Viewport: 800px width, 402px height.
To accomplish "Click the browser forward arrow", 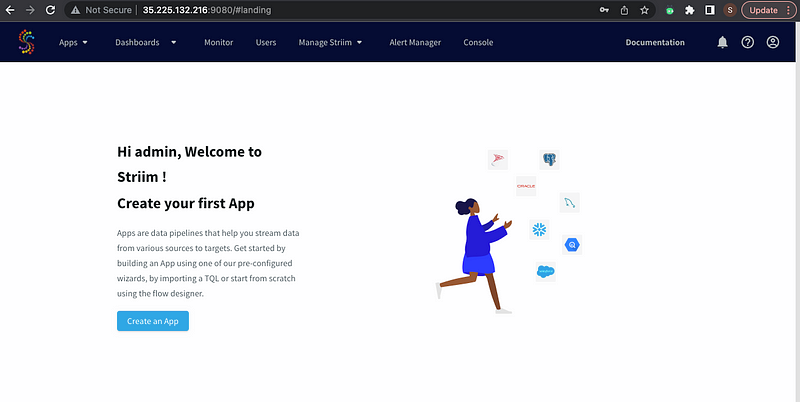I will [x=30, y=10].
